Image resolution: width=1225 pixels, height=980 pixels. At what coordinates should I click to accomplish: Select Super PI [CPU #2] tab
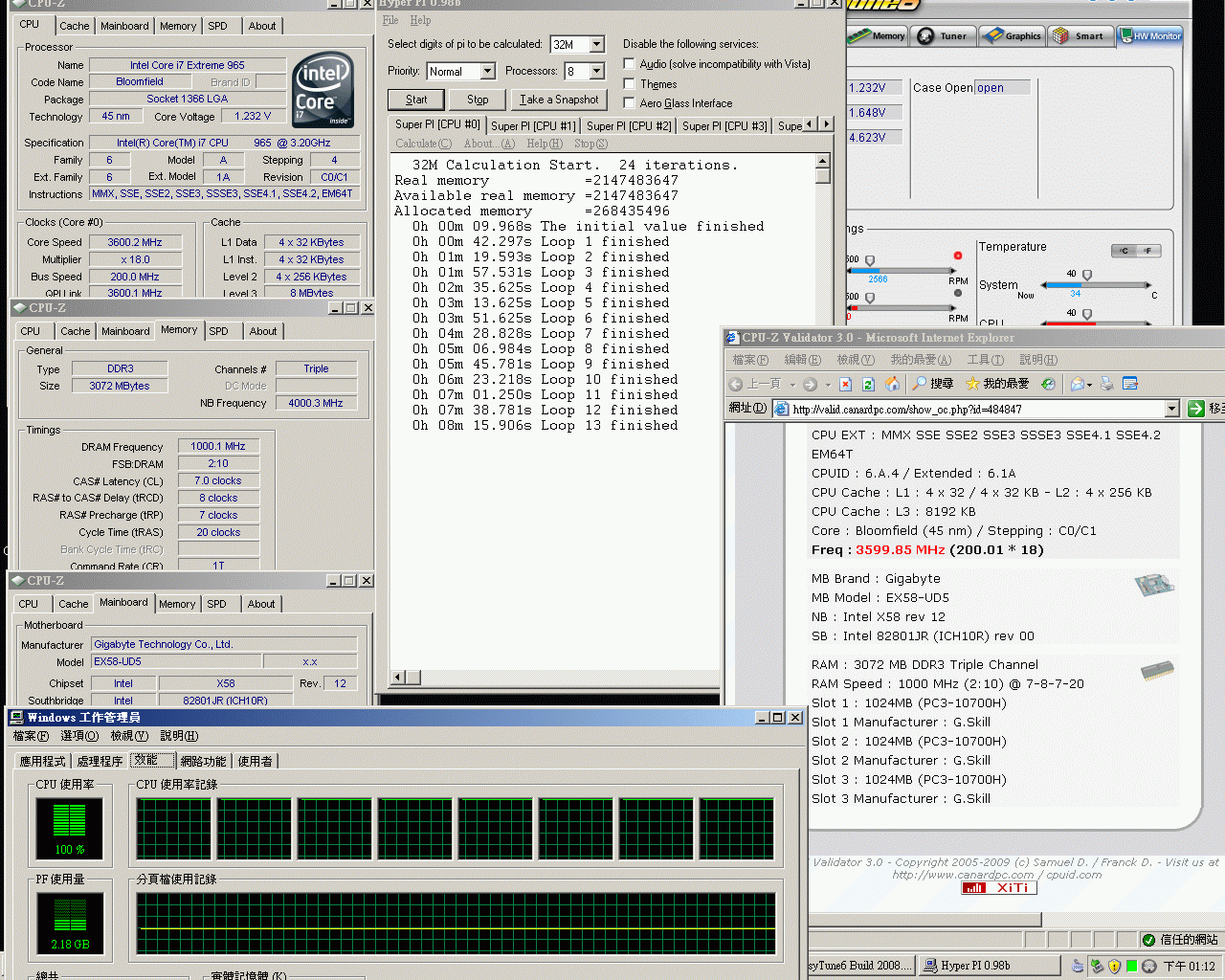coord(629,126)
